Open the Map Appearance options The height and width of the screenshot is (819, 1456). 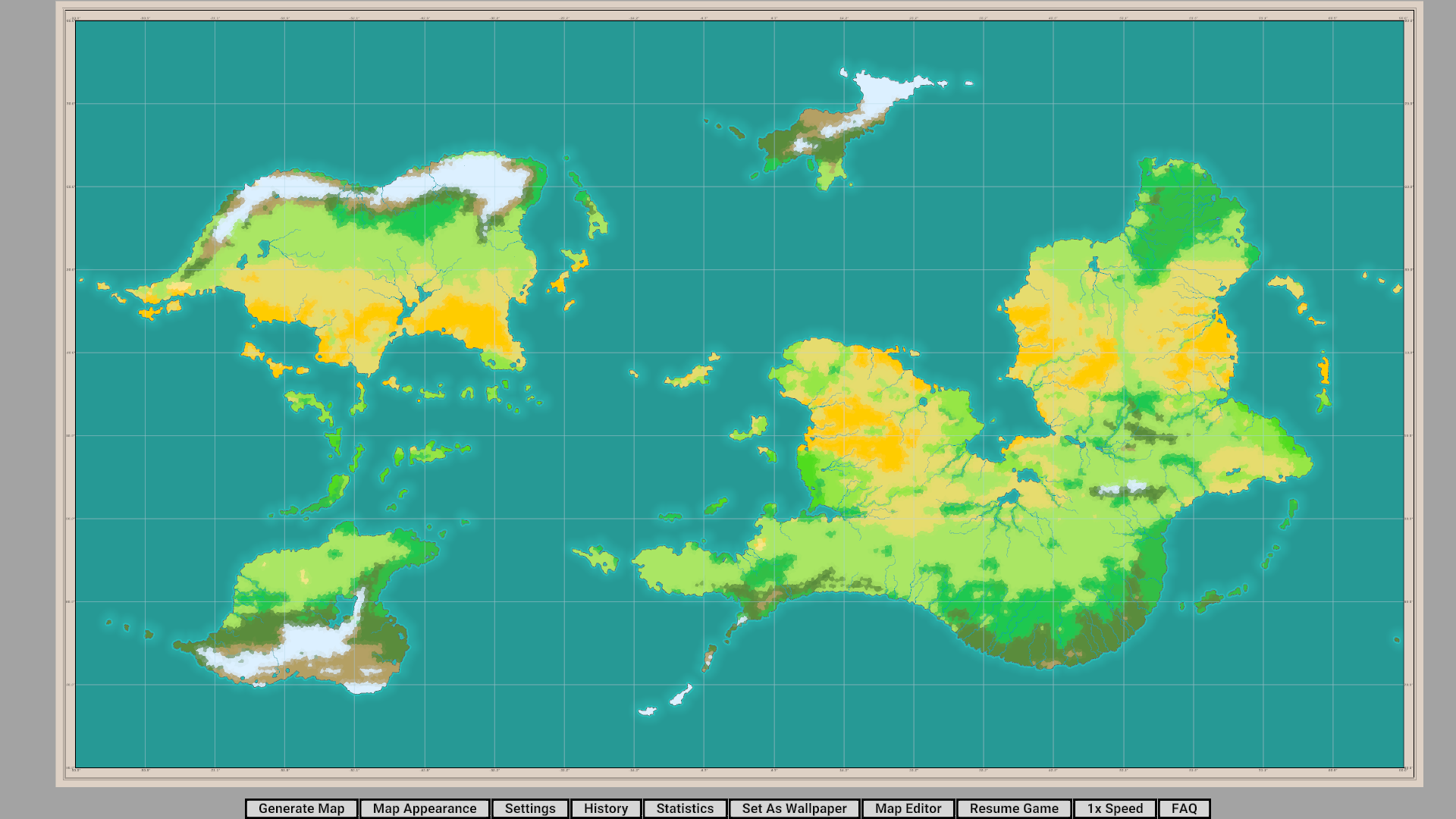point(425,808)
